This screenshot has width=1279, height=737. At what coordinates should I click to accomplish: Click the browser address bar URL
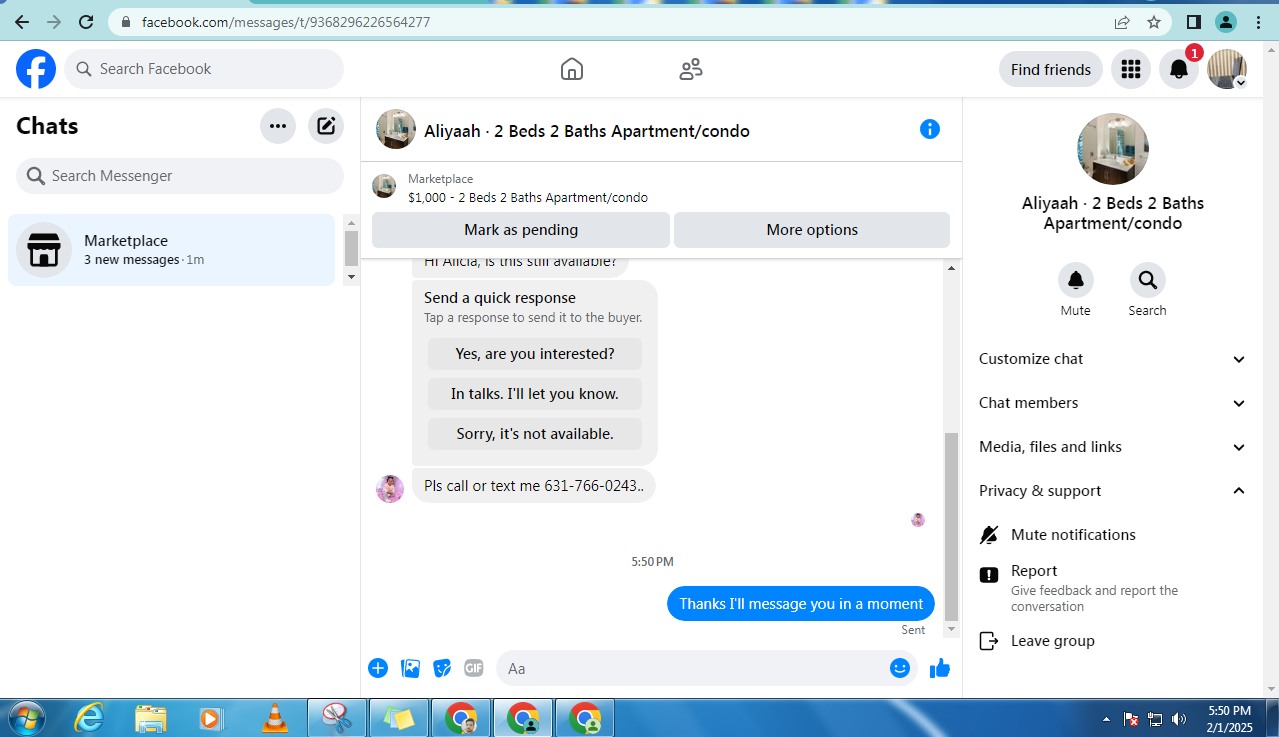coord(286,21)
